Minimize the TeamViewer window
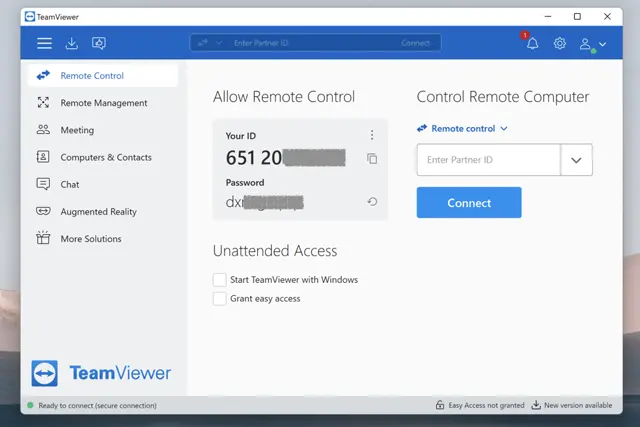This screenshot has height=427, width=640. pyautogui.click(x=548, y=16)
